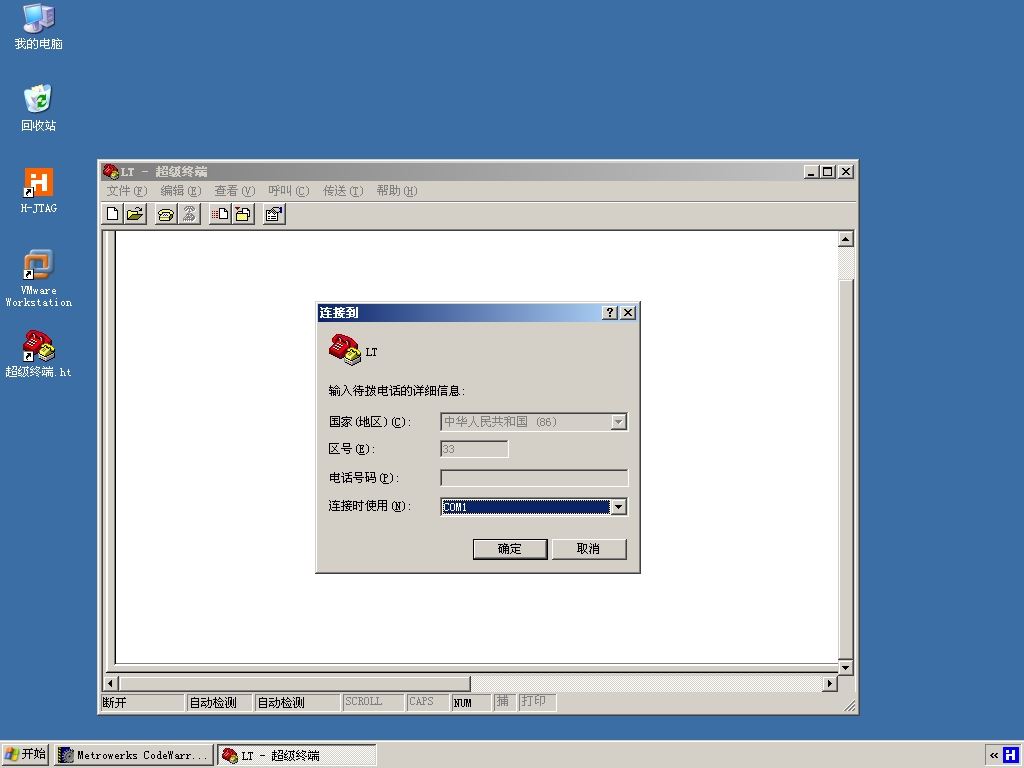Open the 查看(V) menu

pos(234,191)
